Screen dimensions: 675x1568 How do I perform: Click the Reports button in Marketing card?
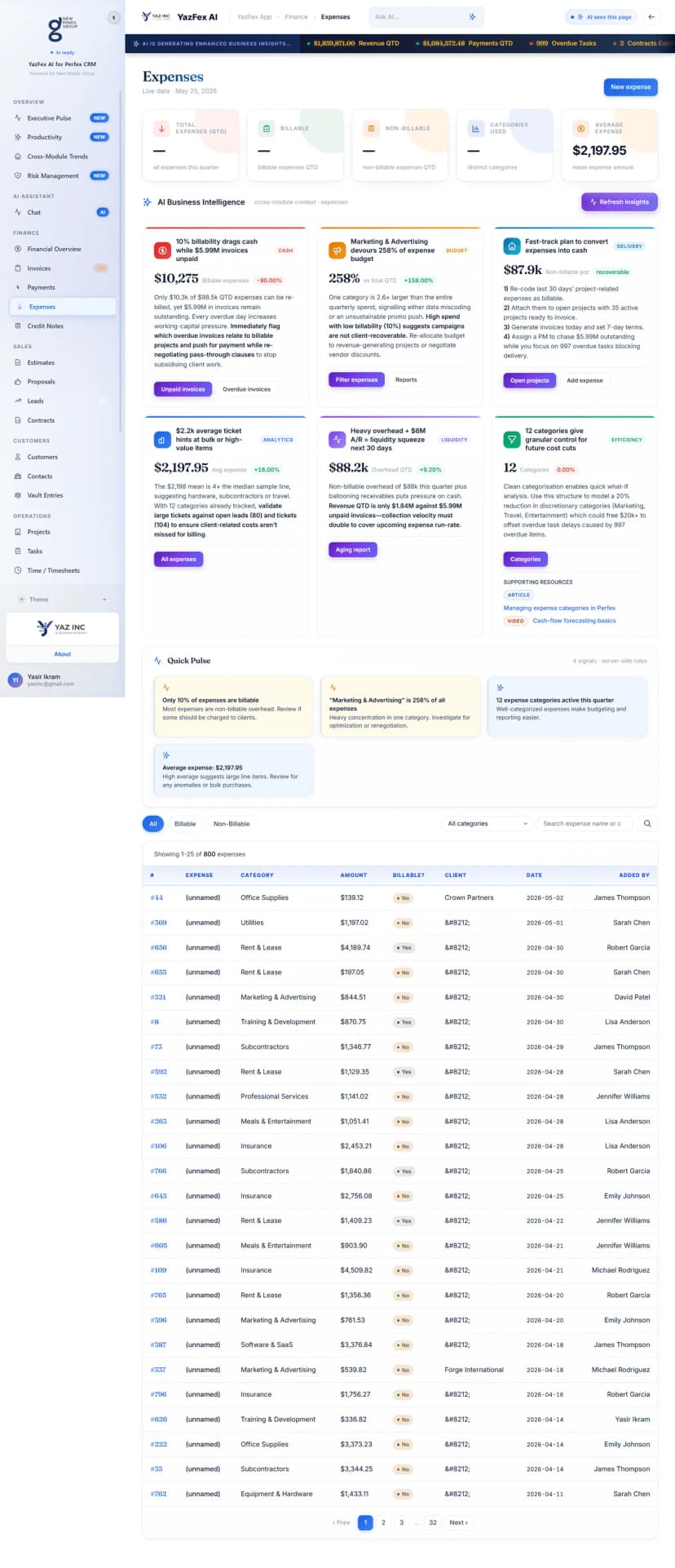pos(406,379)
